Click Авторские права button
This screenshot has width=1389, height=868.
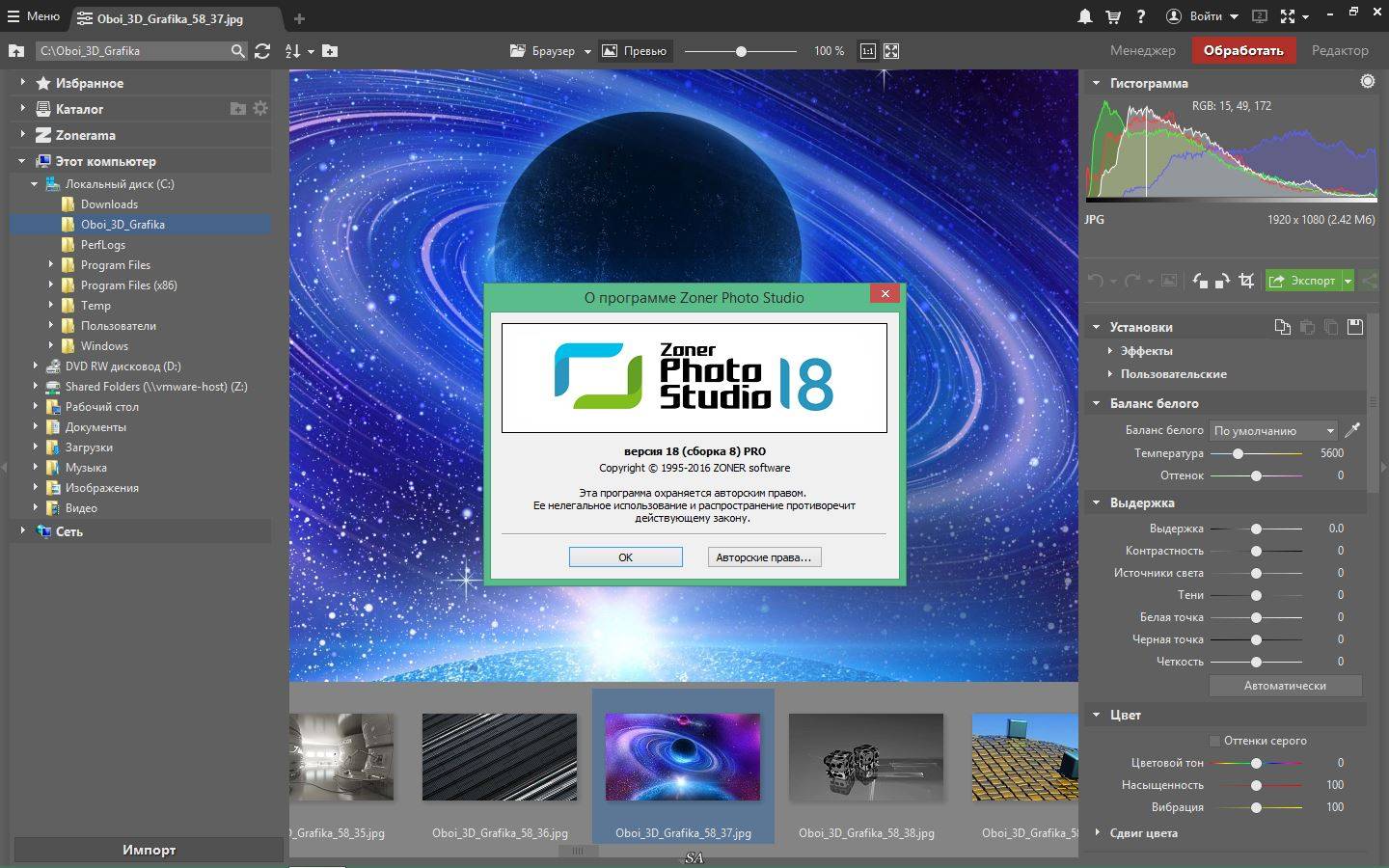pyautogui.click(x=764, y=557)
